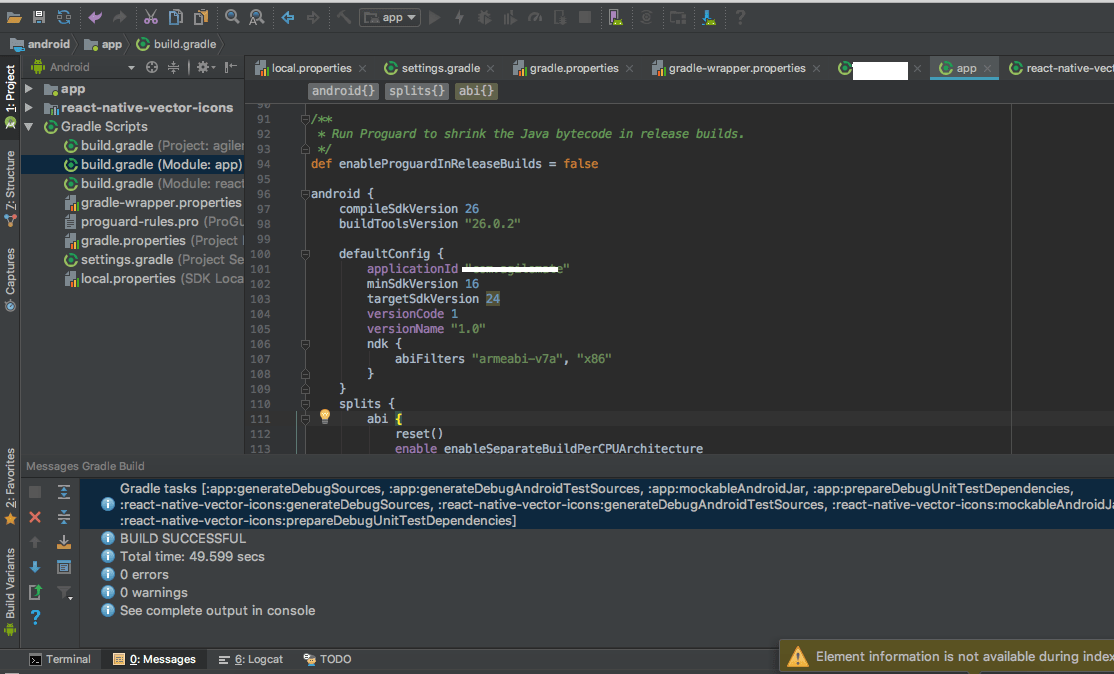Click the abi{} breadcrumb in editor
Screen dimensions: 1114x674
476,91
